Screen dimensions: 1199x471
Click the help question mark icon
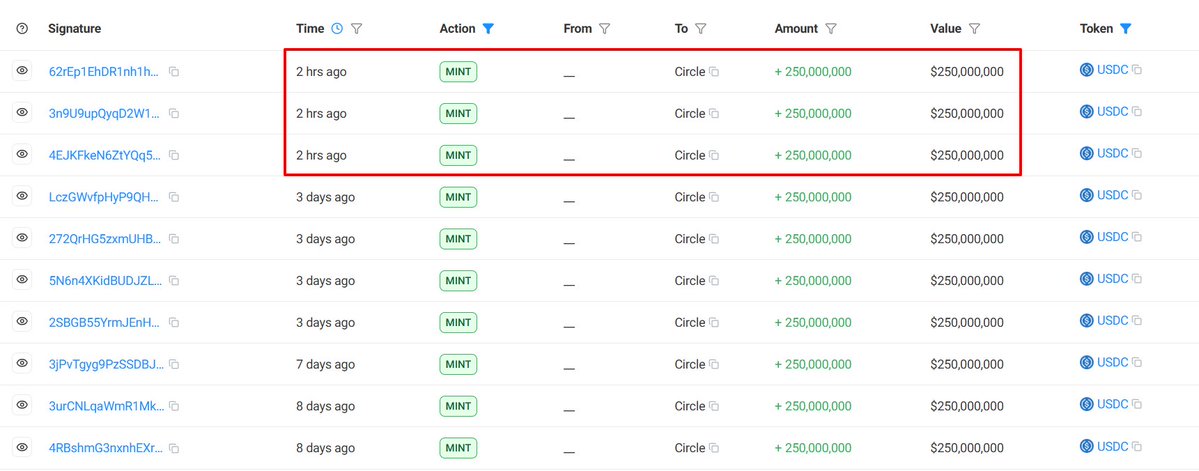(22, 29)
